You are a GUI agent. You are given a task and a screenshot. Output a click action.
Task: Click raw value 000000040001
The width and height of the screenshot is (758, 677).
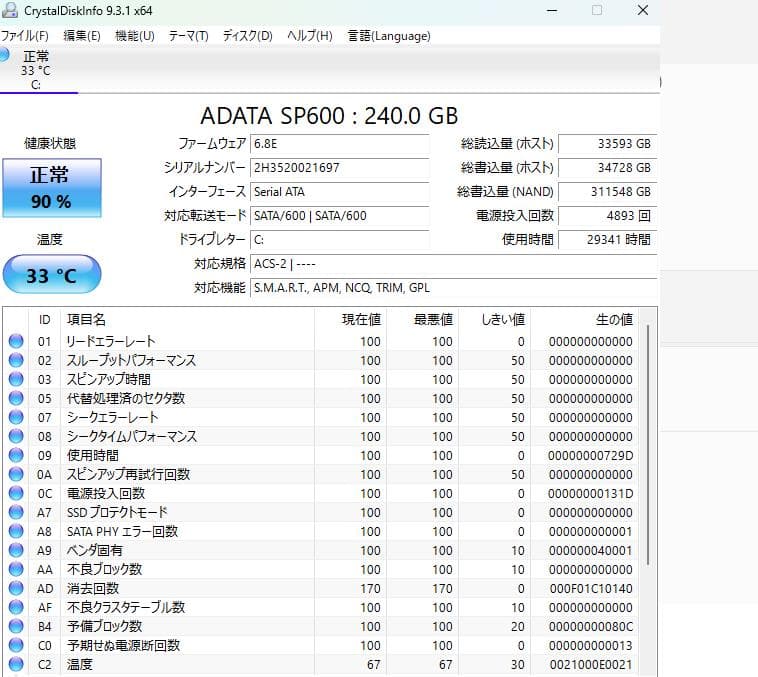click(590, 550)
